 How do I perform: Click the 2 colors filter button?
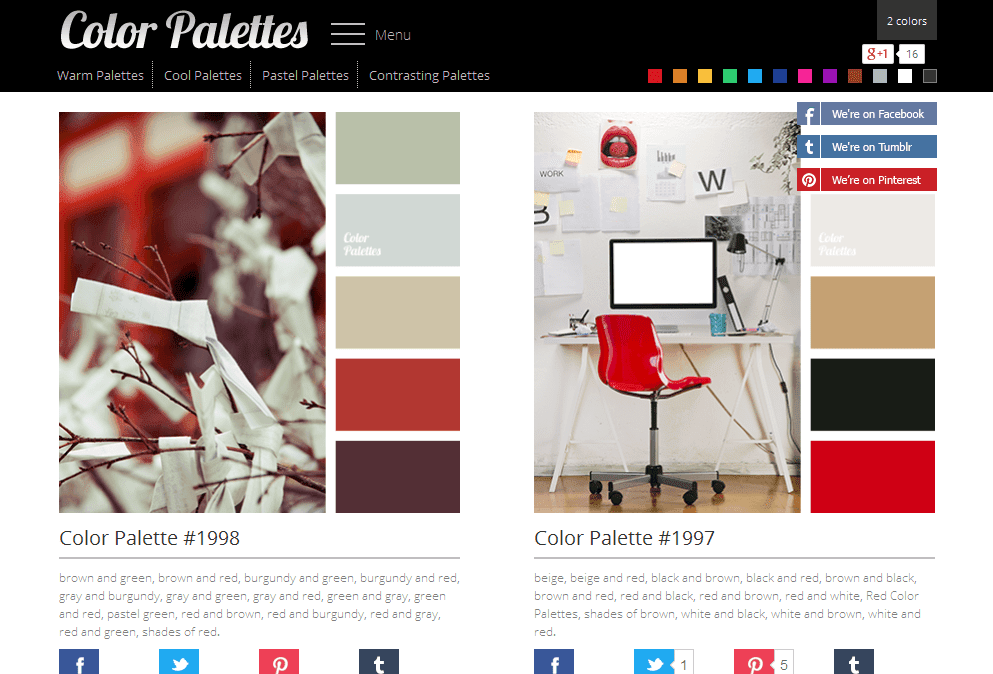pyautogui.click(x=906, y=21)
